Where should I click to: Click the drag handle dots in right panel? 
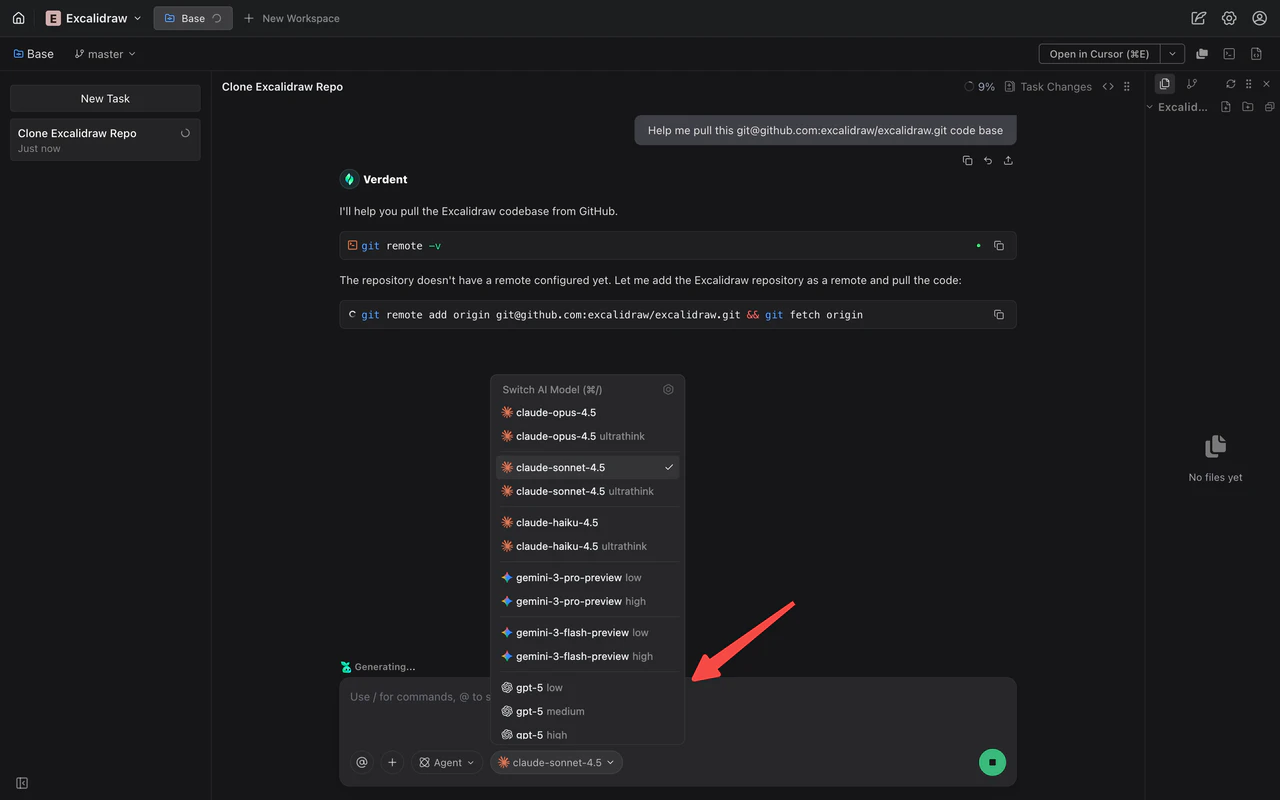click(1249, 84)
